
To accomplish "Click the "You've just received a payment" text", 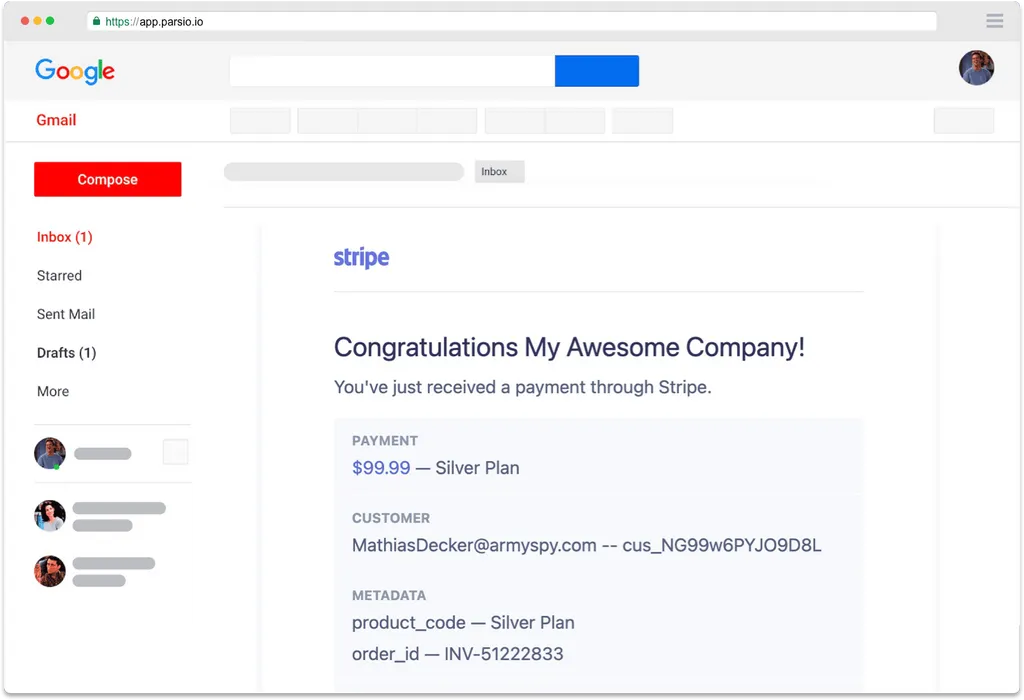I will click(522, 387).
